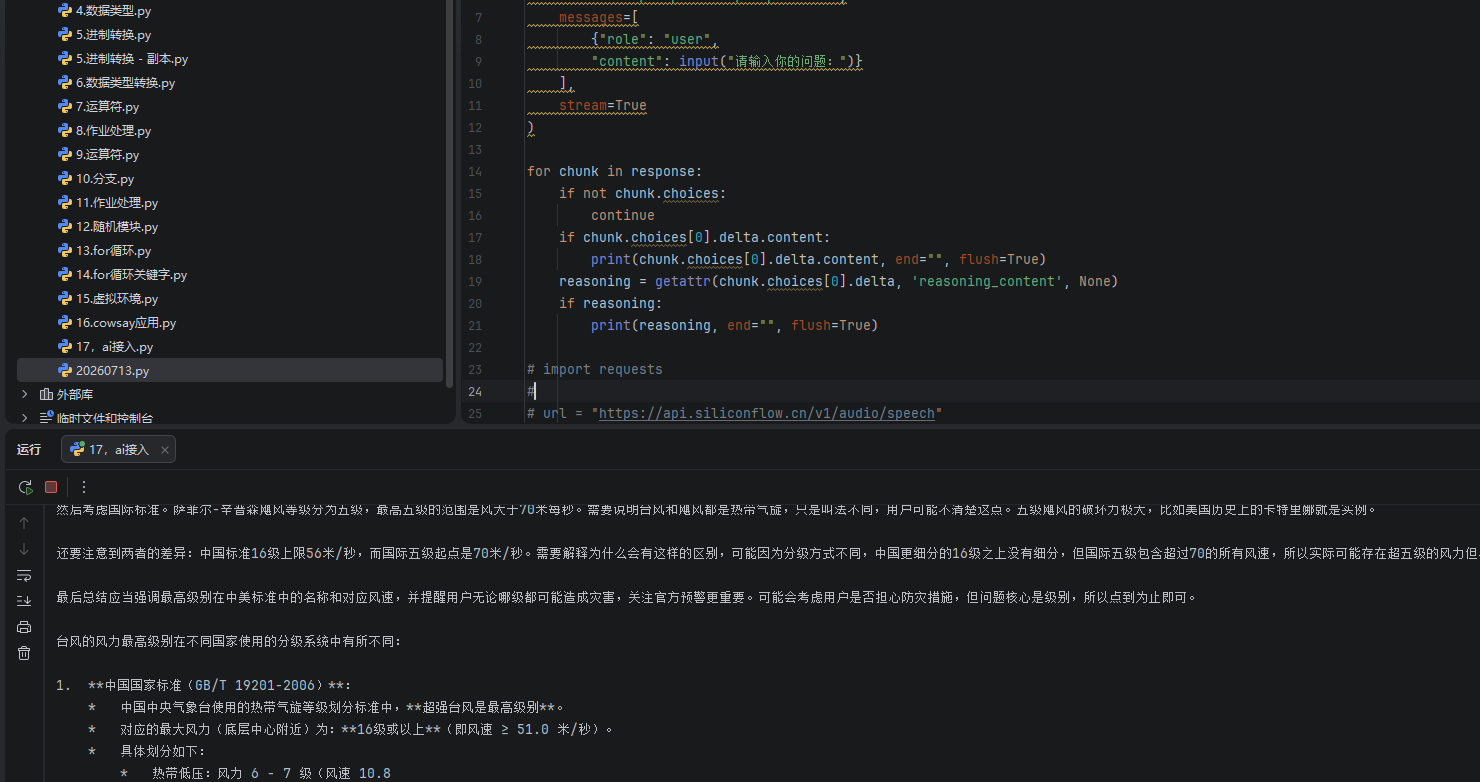Click the '# import requests' comment
1480x782 pixels.
click(595, 369)
